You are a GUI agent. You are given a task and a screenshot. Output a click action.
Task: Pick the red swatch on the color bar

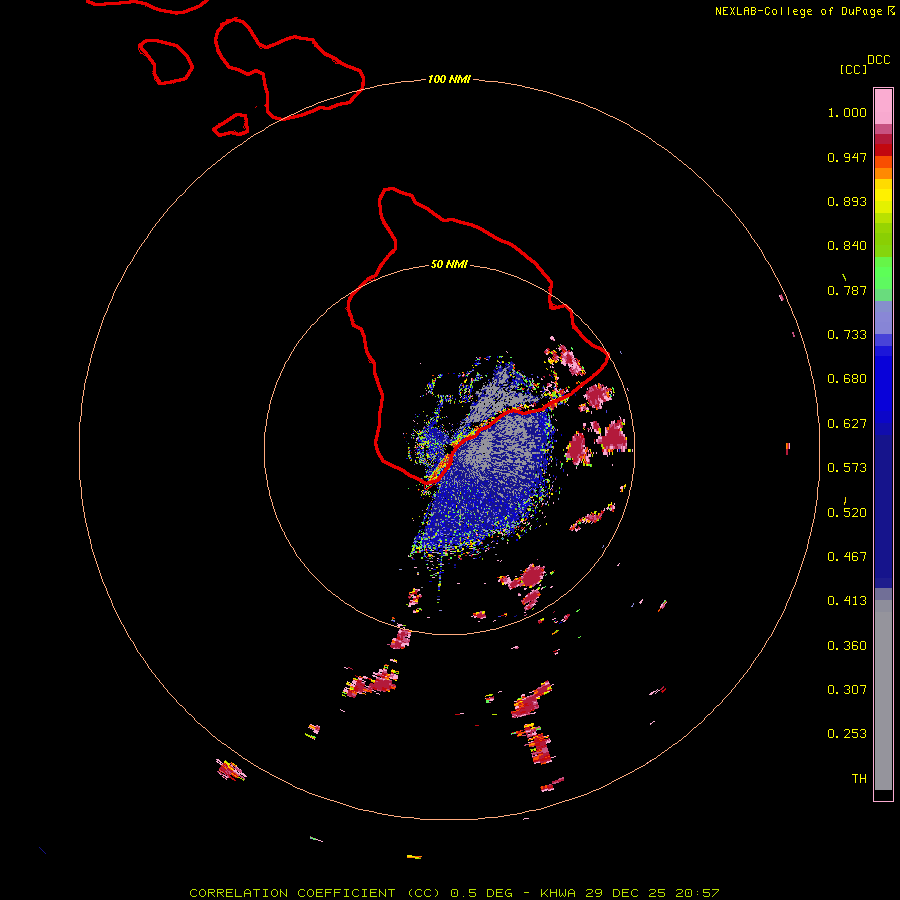pos(883,150)
